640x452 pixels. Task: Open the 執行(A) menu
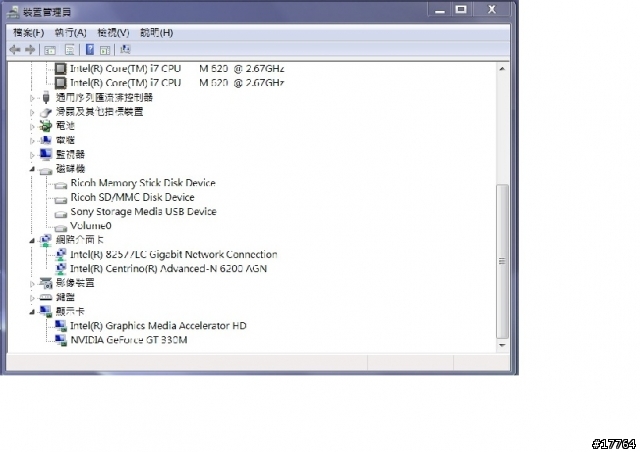(x=71, y=33)
